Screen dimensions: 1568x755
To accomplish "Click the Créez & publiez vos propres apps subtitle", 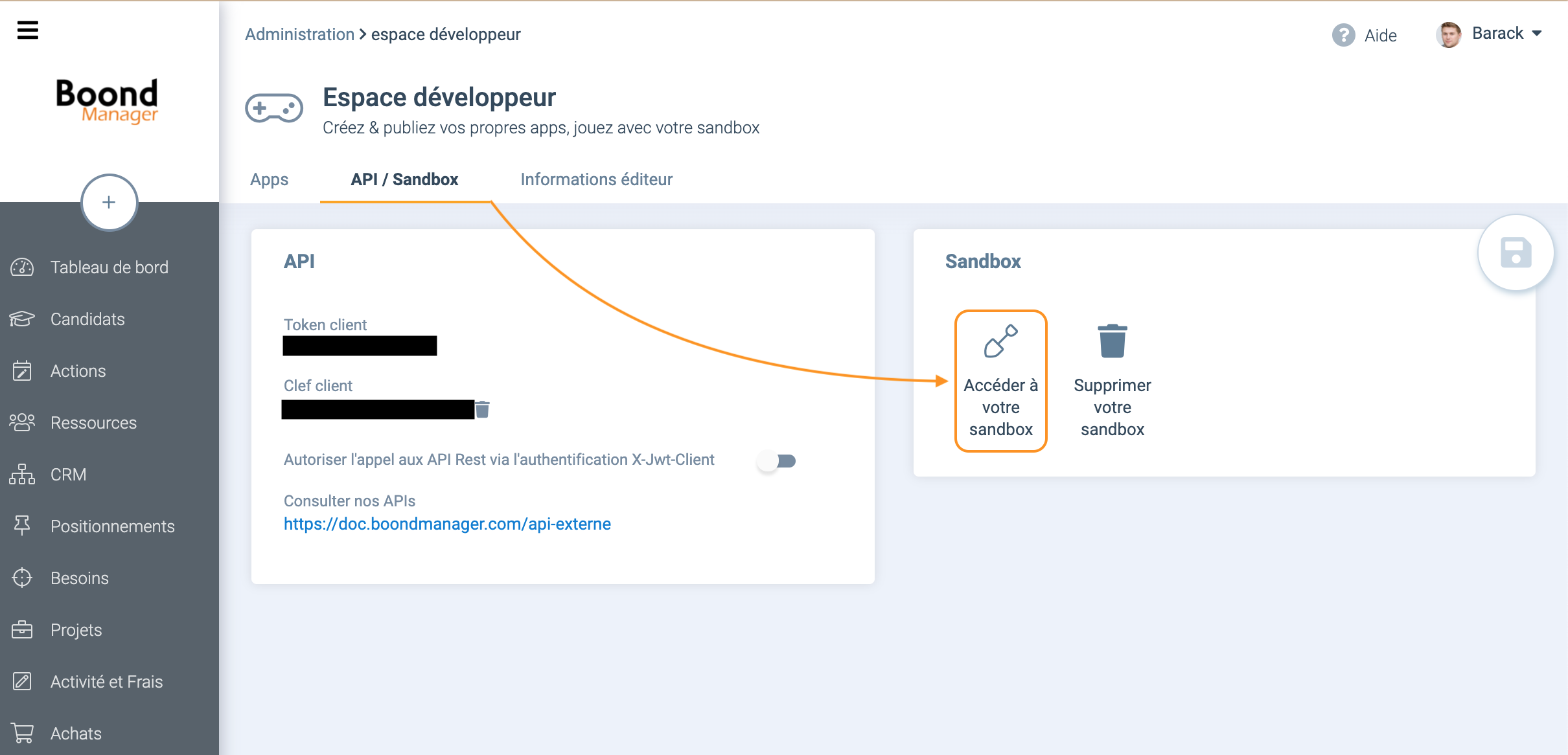I will click(x=541, y=128).
